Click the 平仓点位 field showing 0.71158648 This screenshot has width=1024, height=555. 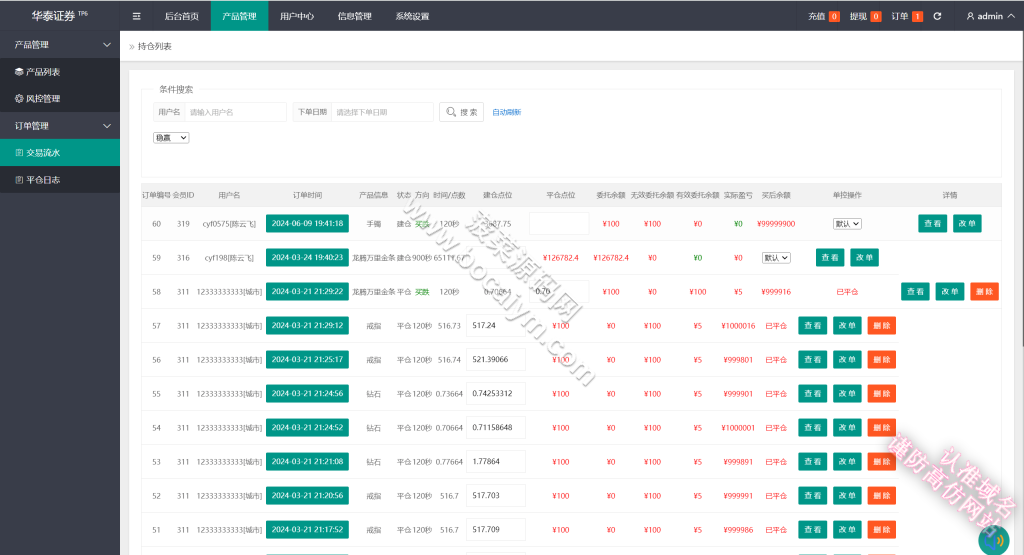[x=496, y=428]
